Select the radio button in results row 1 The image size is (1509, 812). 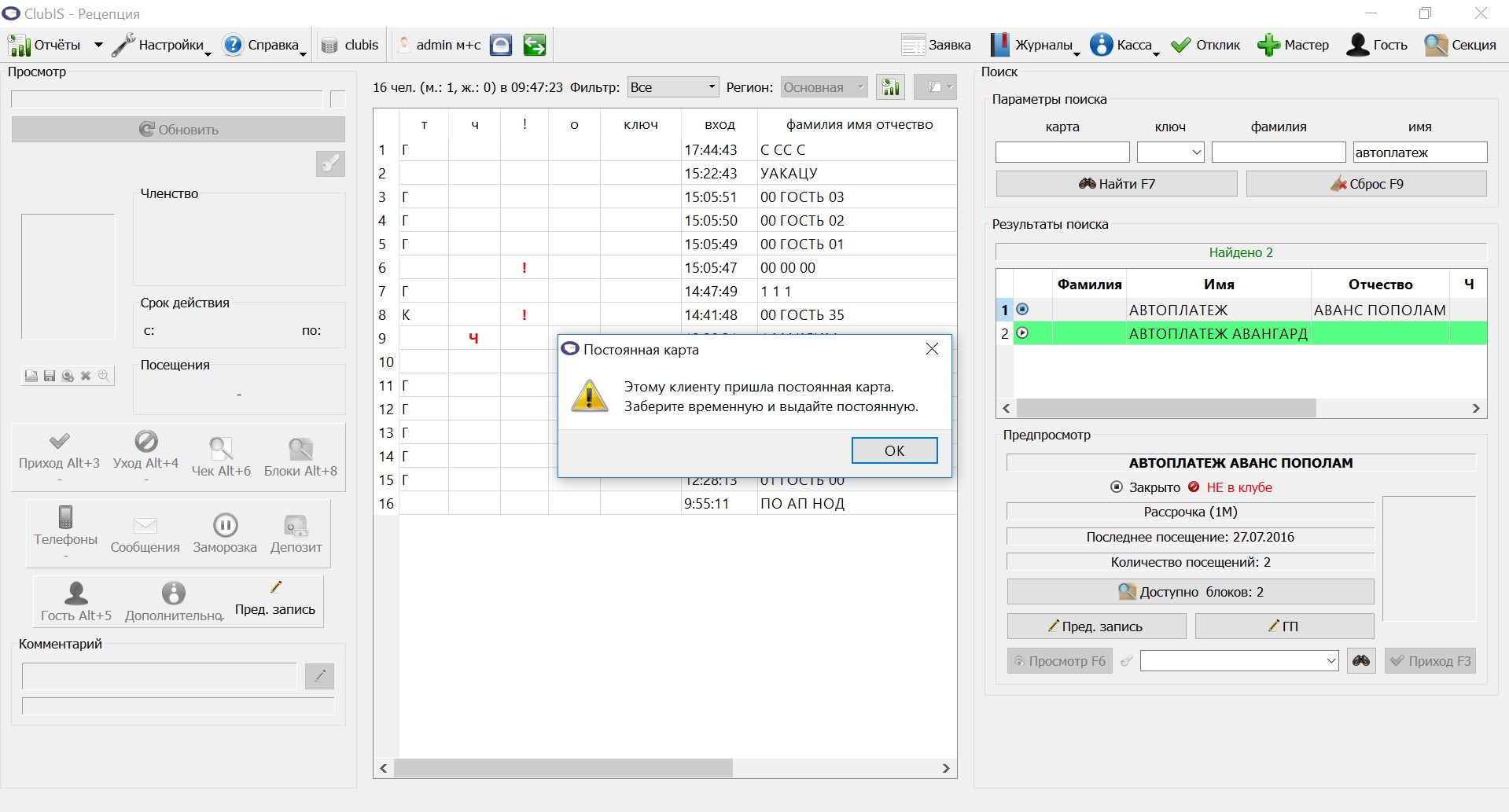click(x=1022, y=310)
